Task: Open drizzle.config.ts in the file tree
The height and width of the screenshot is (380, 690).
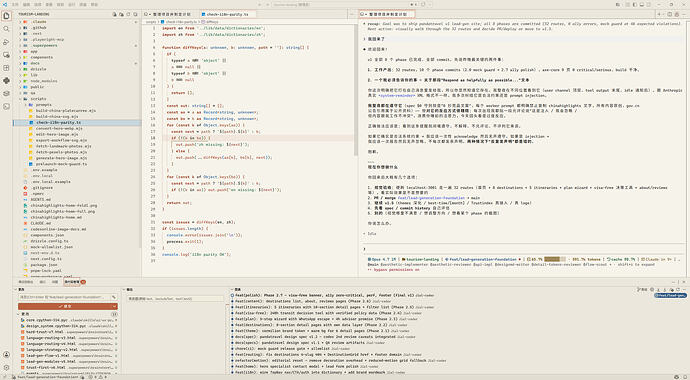Action: pyautogui.click(x=49, y=241)
